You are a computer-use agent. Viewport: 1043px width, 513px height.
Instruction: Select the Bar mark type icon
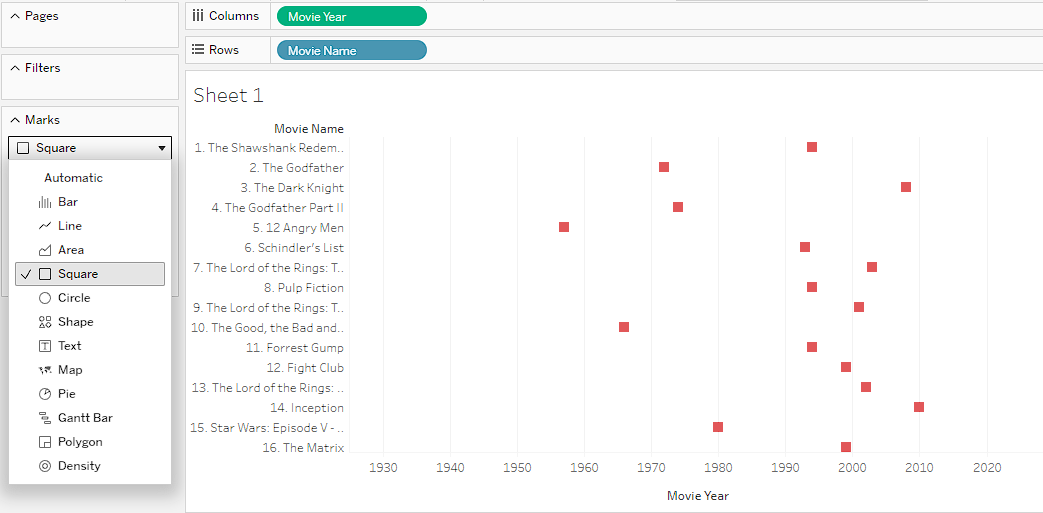tap(45, 202)
